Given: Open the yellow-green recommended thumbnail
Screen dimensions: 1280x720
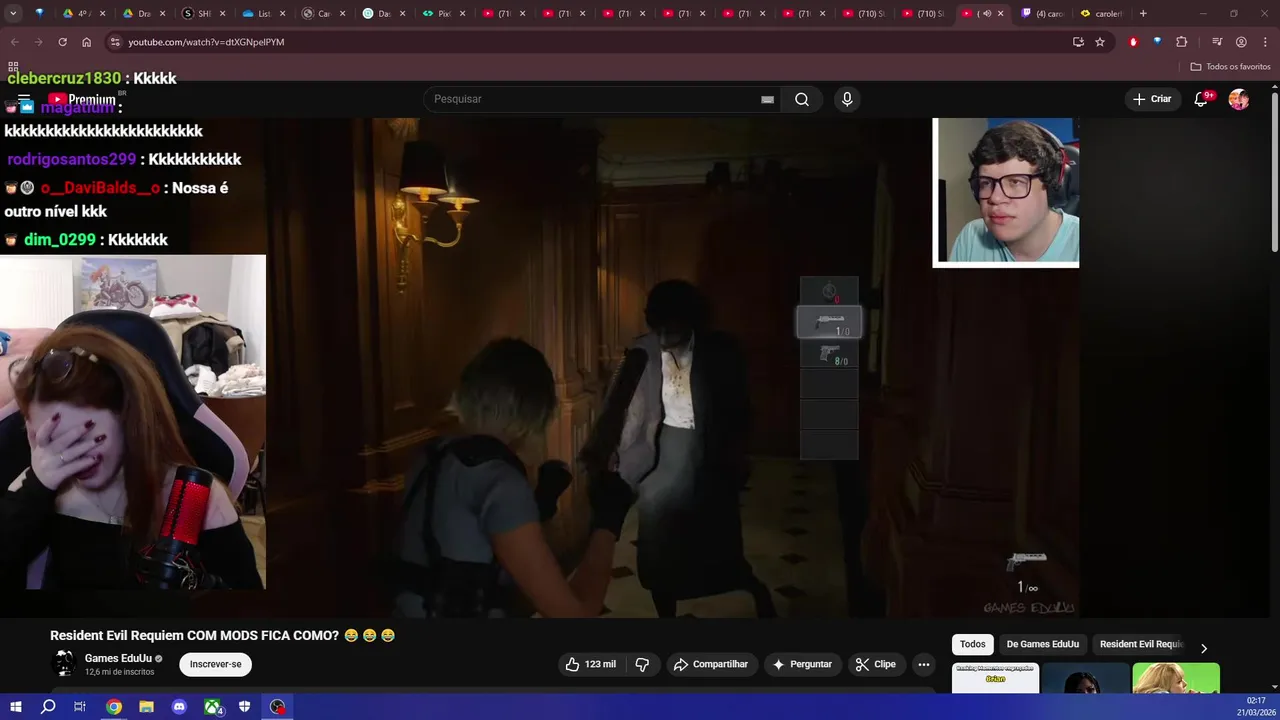Looking at the screenshot, I should (1176, 678).
